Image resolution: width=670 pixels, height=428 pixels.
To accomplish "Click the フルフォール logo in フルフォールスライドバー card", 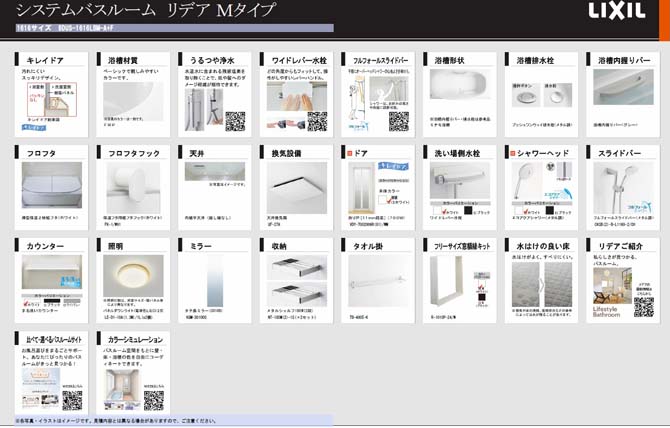I will pos(358,126).
